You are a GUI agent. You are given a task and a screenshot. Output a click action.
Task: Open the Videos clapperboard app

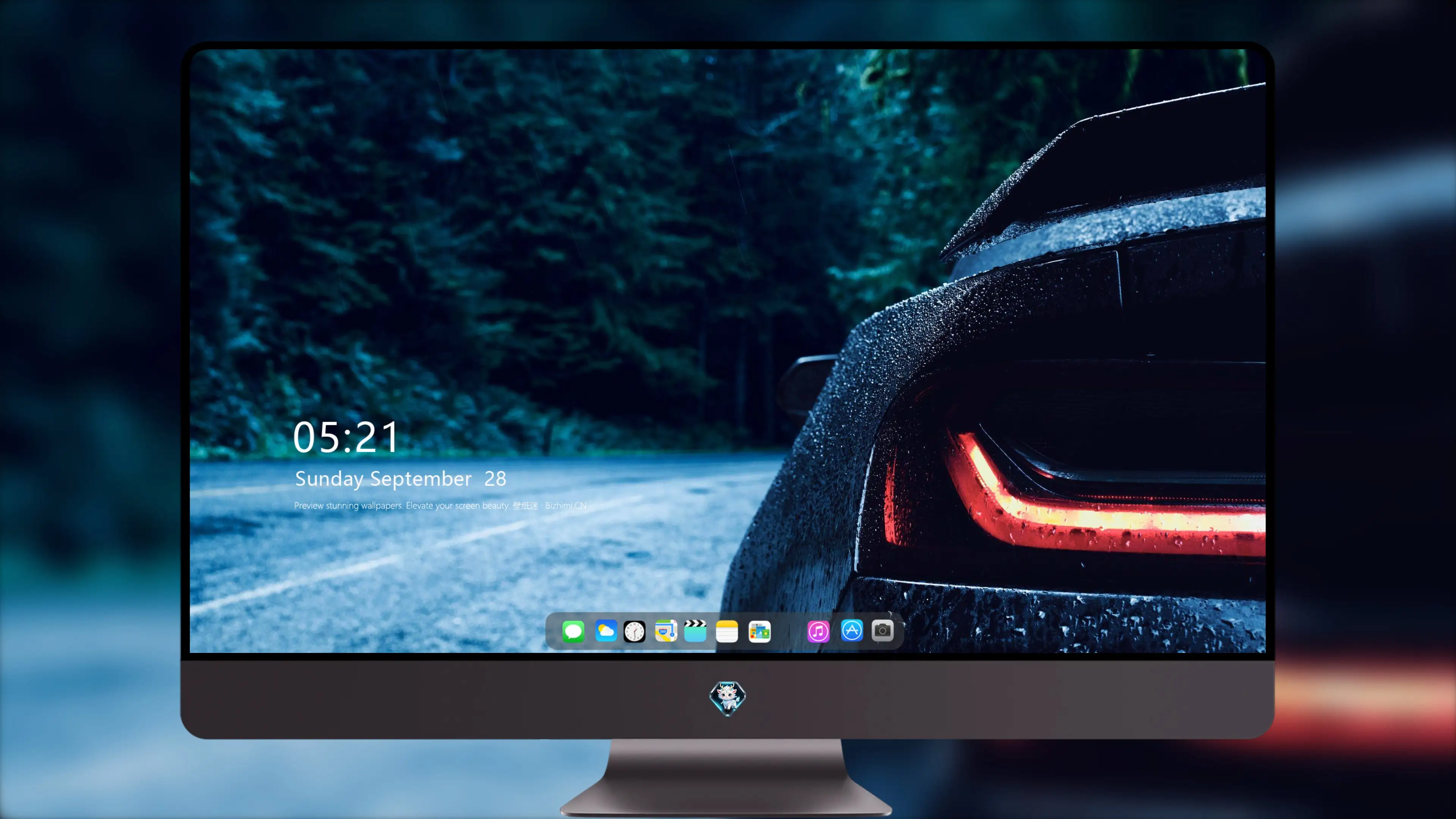pyautogui.click(x=695, y=631)
